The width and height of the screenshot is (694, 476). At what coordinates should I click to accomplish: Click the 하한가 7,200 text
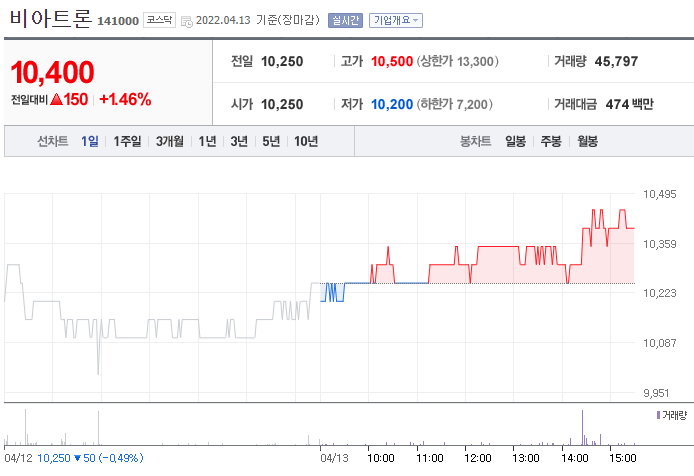(454, 104)
